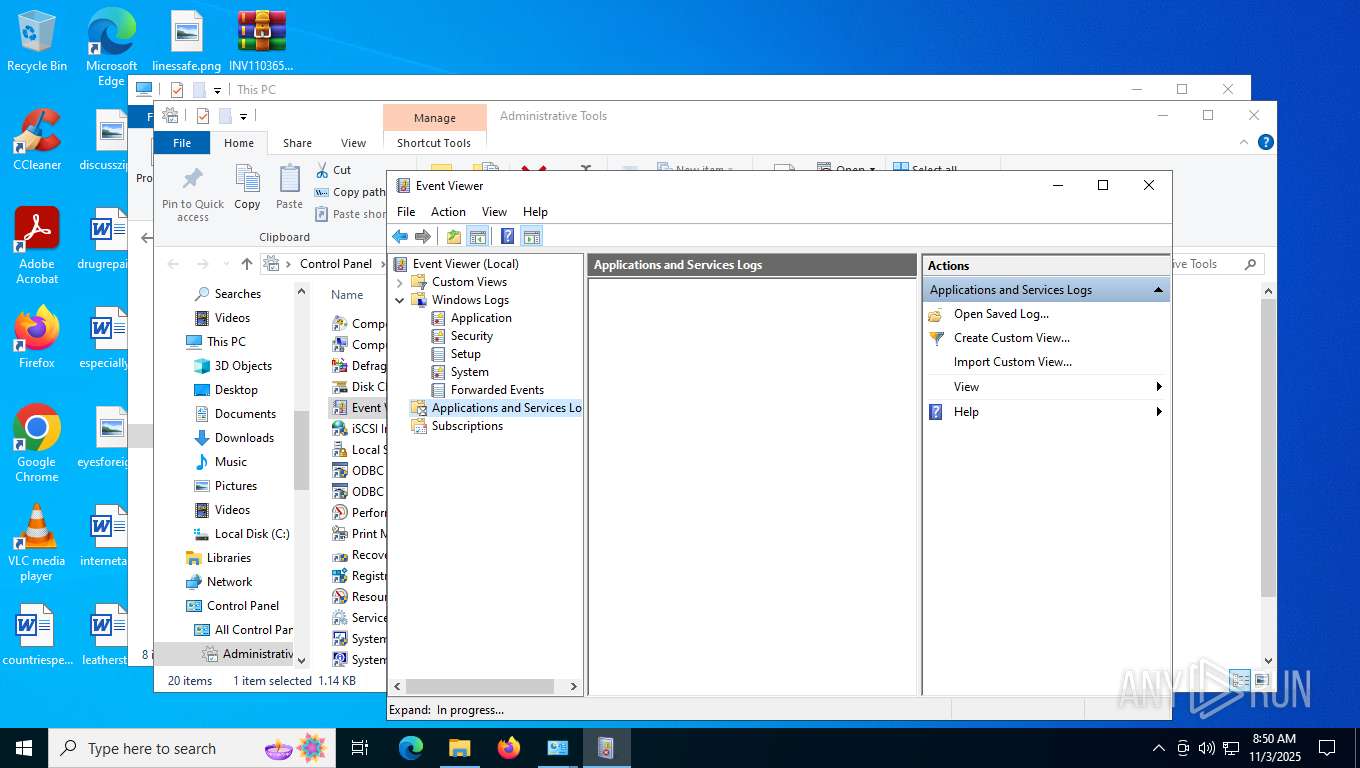Click Up arrow in Explorer navigation bar
The image size is (1360, 768).
coord(247,264)
